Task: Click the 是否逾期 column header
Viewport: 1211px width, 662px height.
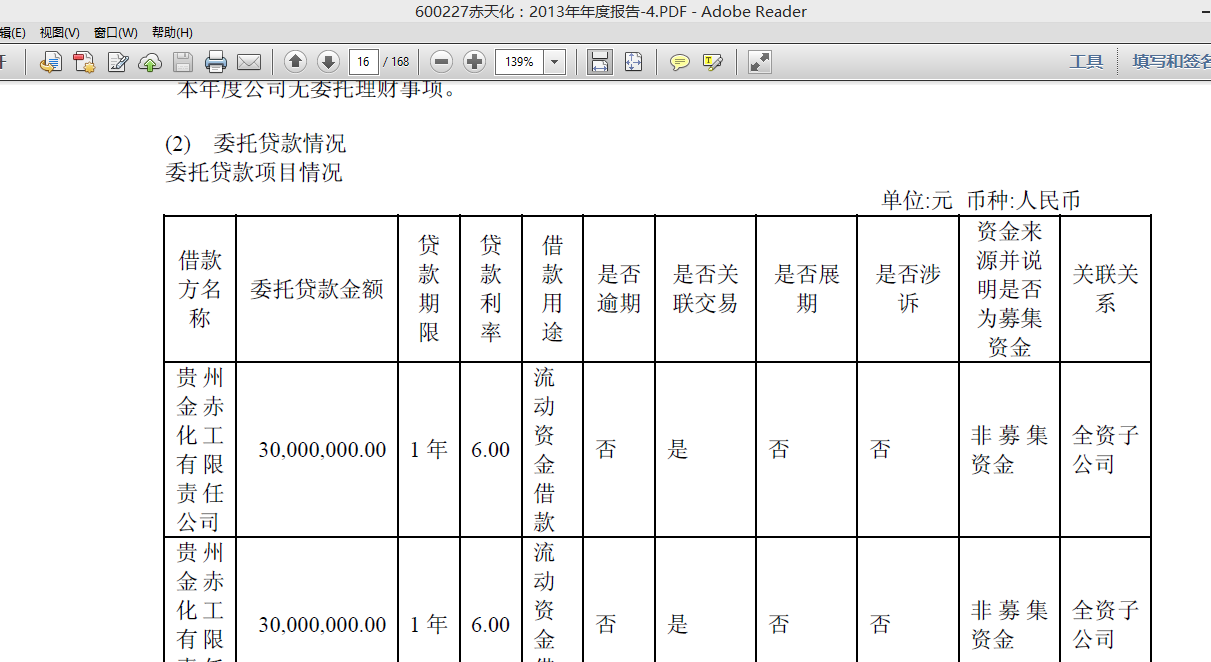Action: point(619,289)
